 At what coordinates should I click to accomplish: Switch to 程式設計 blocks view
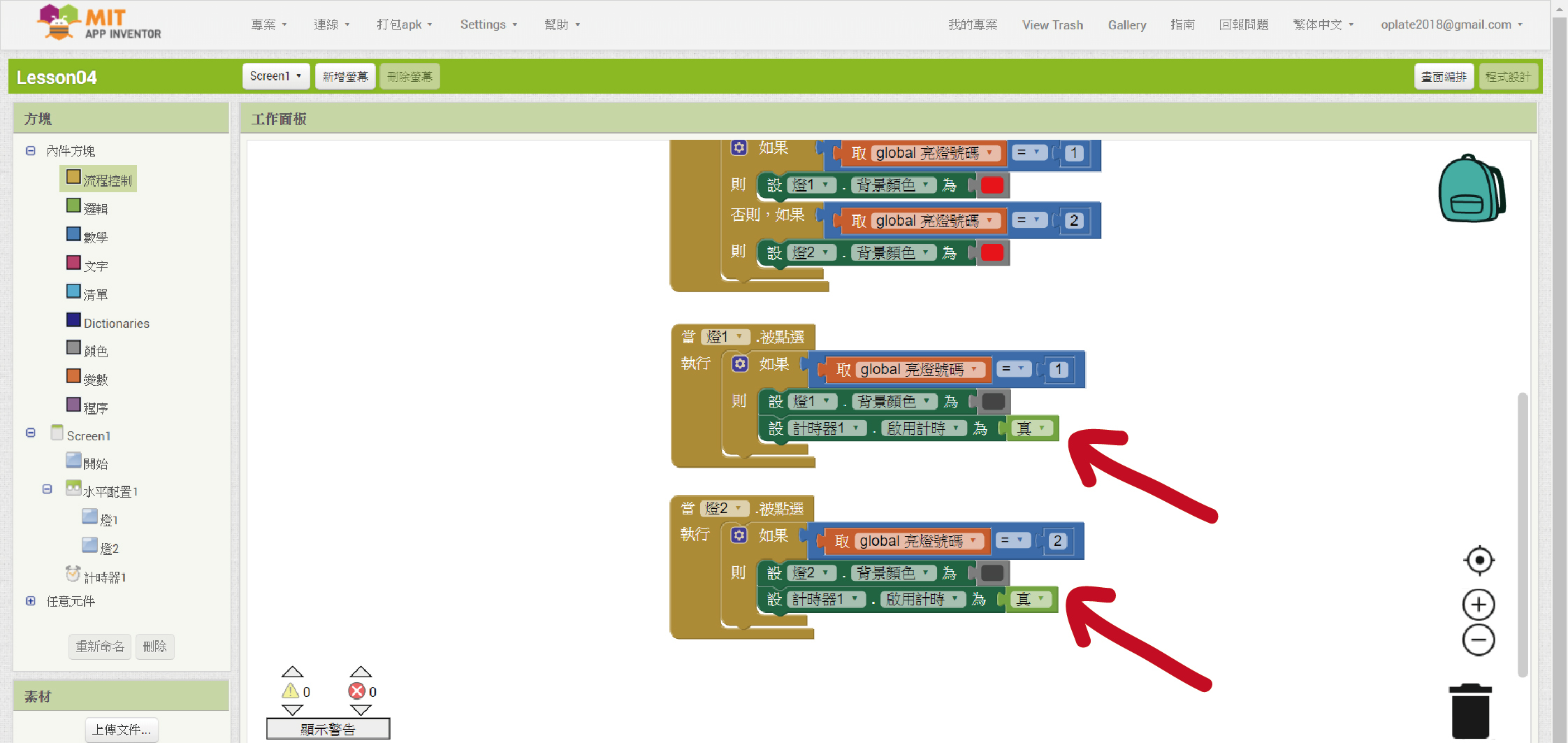tap(1508, 76)
